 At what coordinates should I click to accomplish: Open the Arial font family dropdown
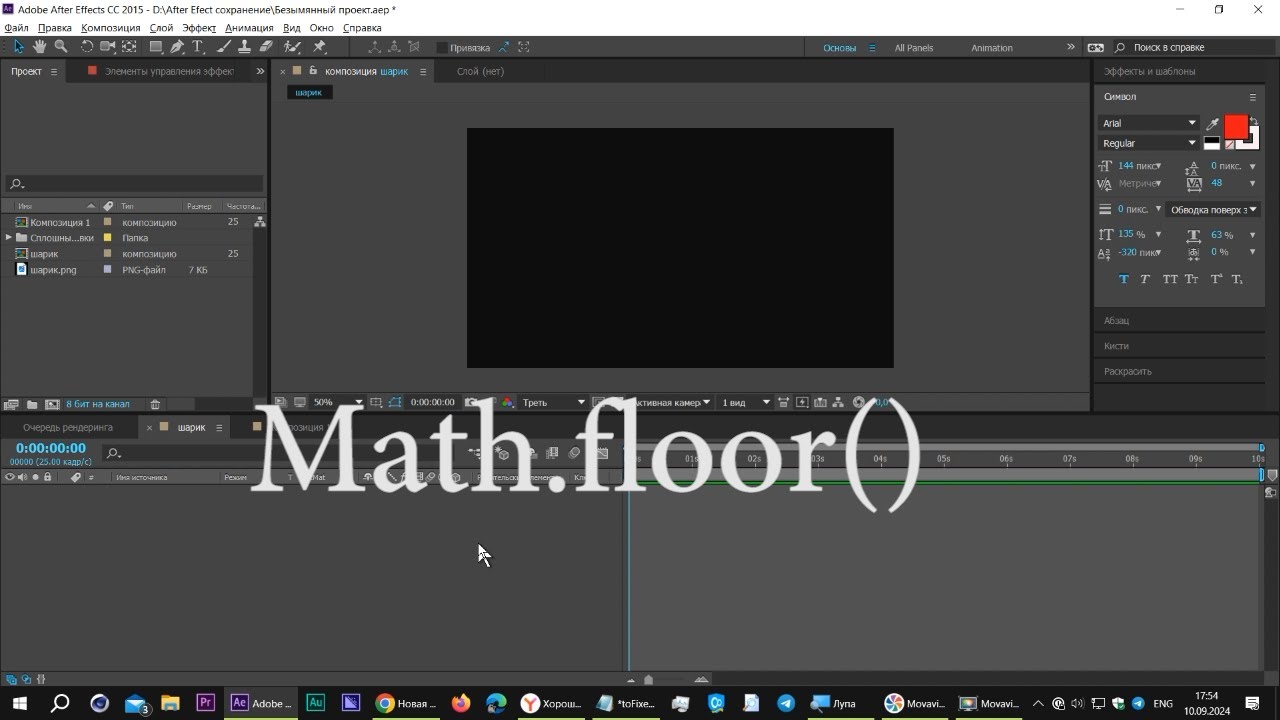tap(1148, 123)
